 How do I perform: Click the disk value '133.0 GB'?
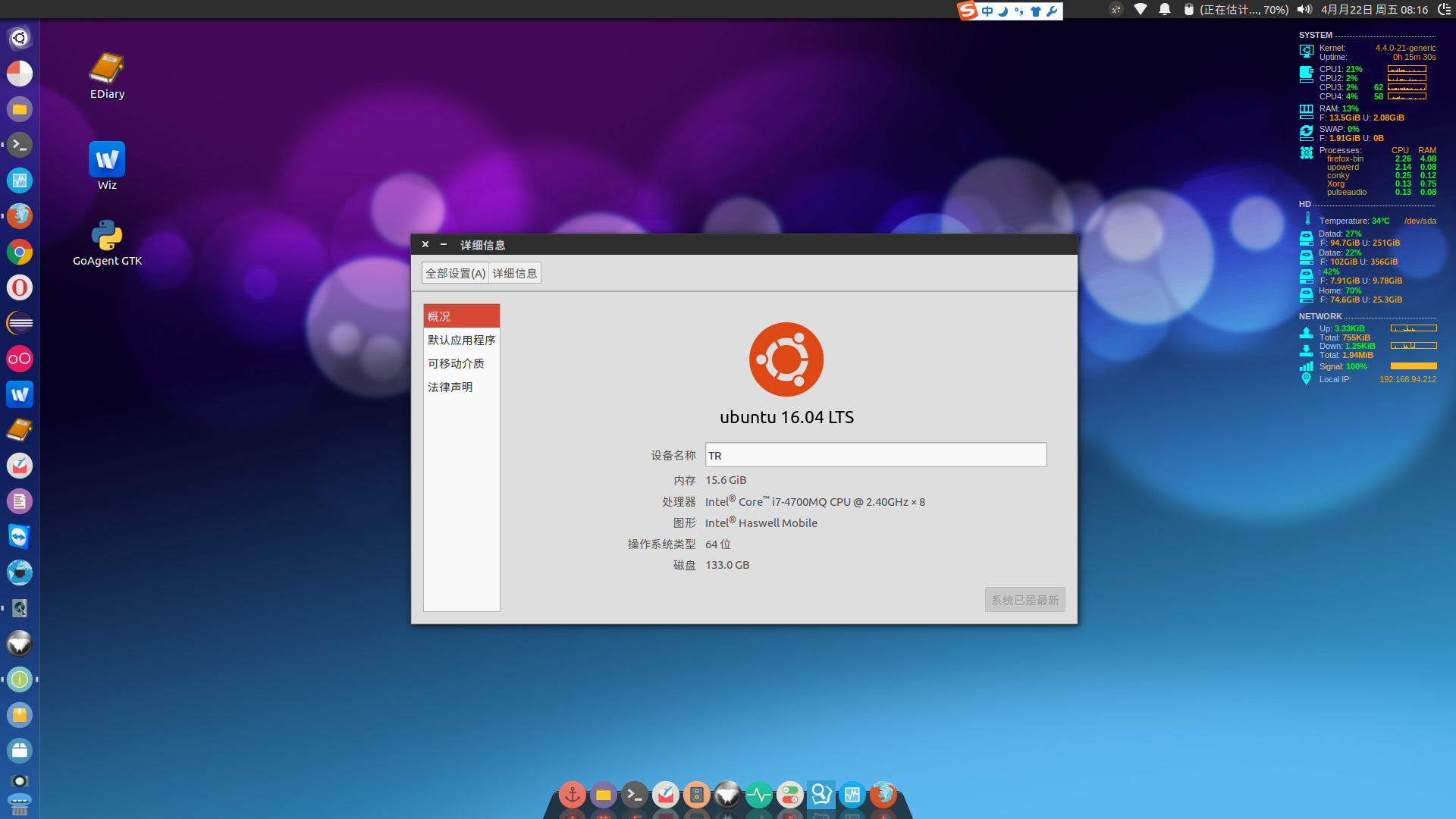point(727,565)
